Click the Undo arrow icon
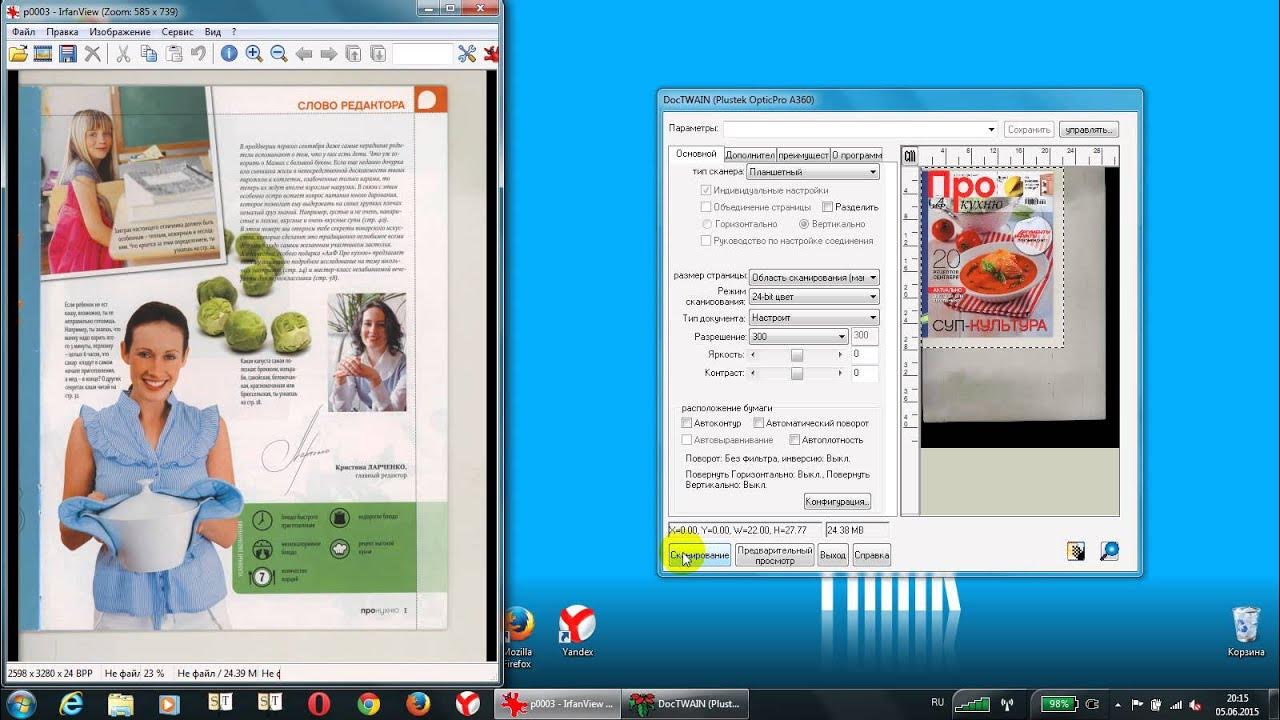Viewport: 1280px width, 720px height. click(x=199, y=54)
